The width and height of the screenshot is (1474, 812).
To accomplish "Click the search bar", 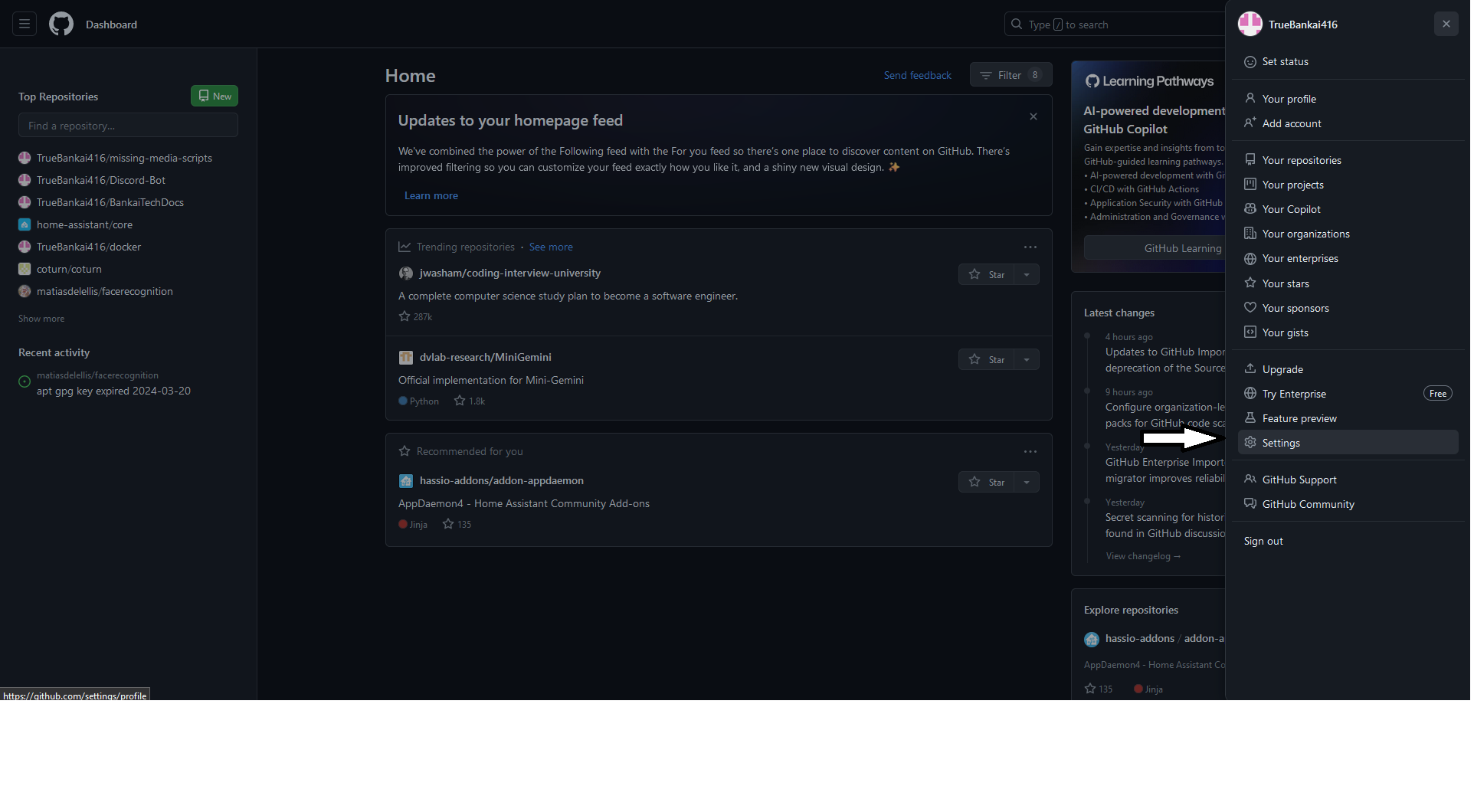I will (1115, 25).
